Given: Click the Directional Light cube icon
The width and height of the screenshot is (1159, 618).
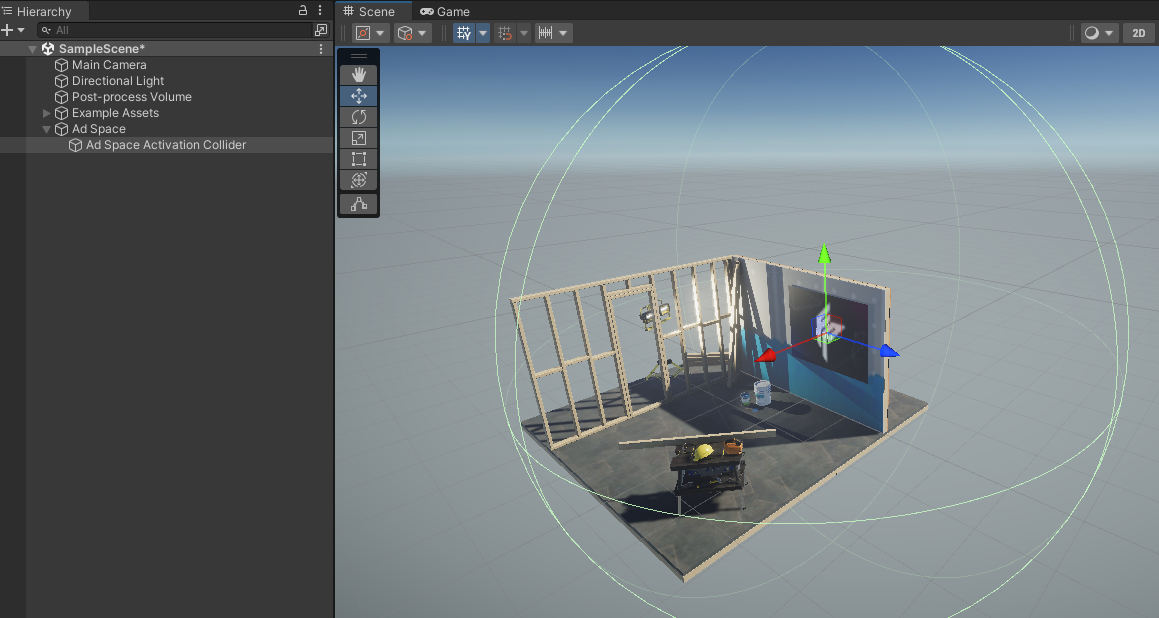Looking at the screenshot, I should click(x=61, y=81).
